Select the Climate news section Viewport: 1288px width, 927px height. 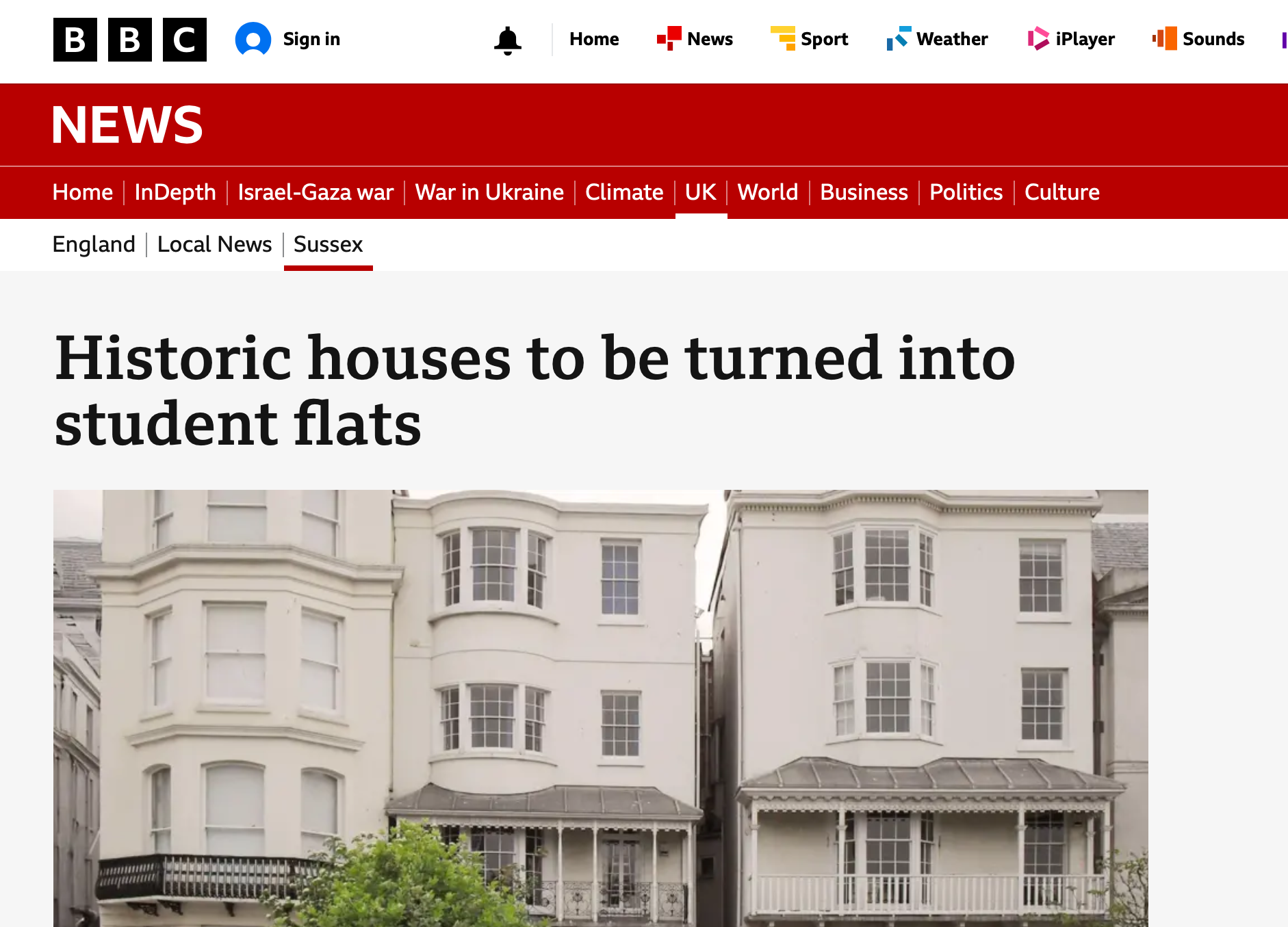pyautogui.click(x=624, y=192)
